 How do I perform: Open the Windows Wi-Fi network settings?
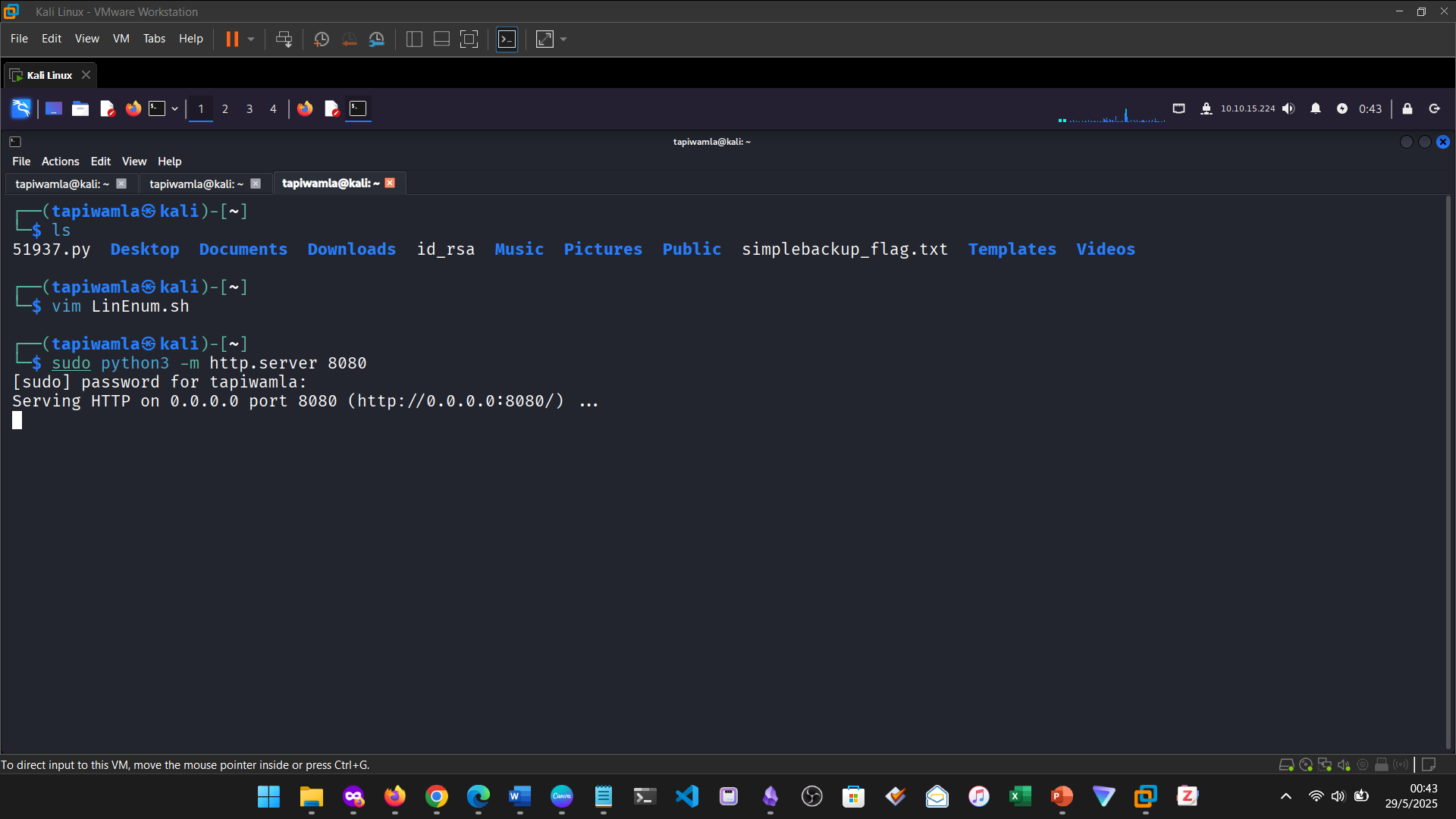(1316, 796)
